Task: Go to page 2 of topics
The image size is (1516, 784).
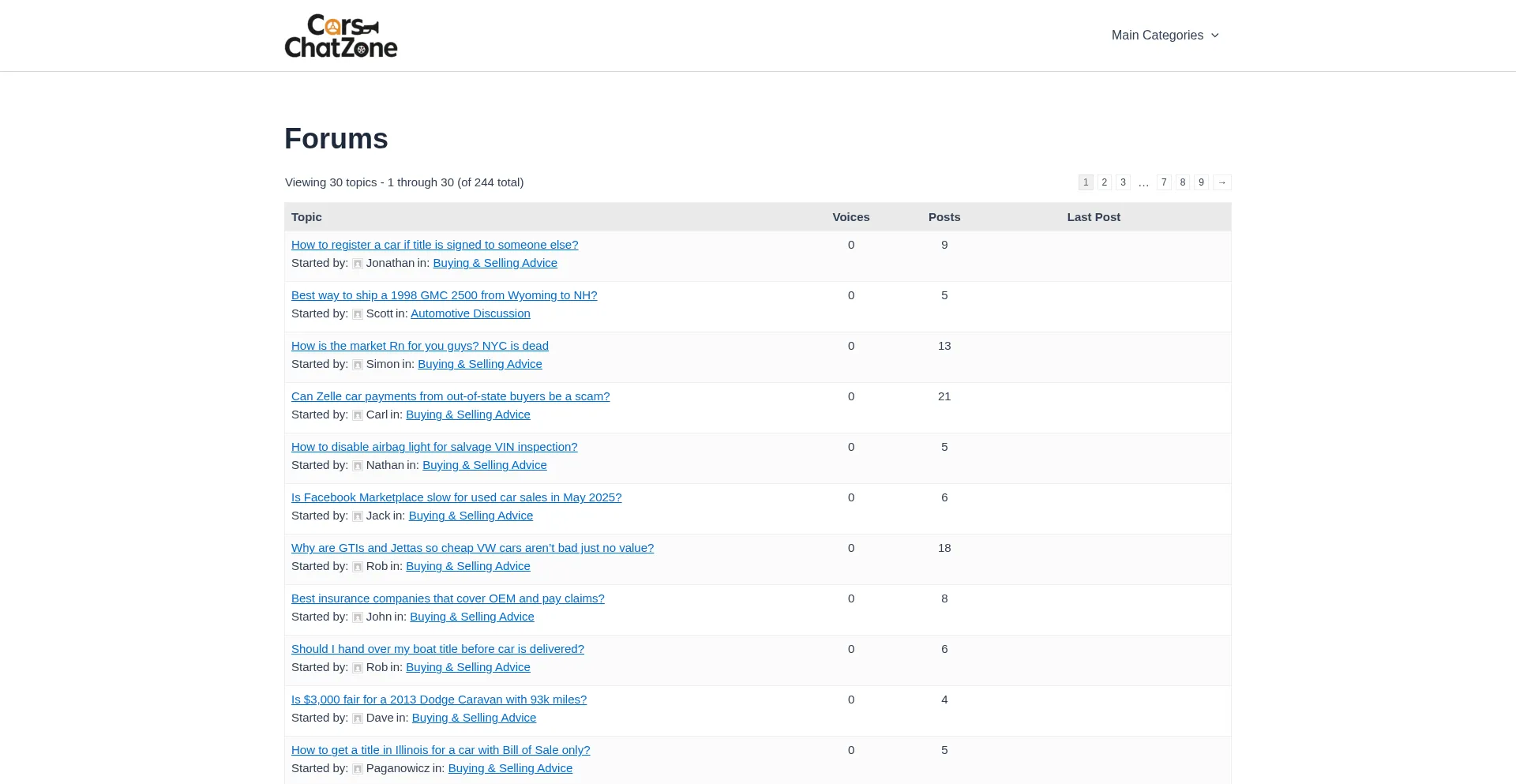Action: pos(1104,182)
